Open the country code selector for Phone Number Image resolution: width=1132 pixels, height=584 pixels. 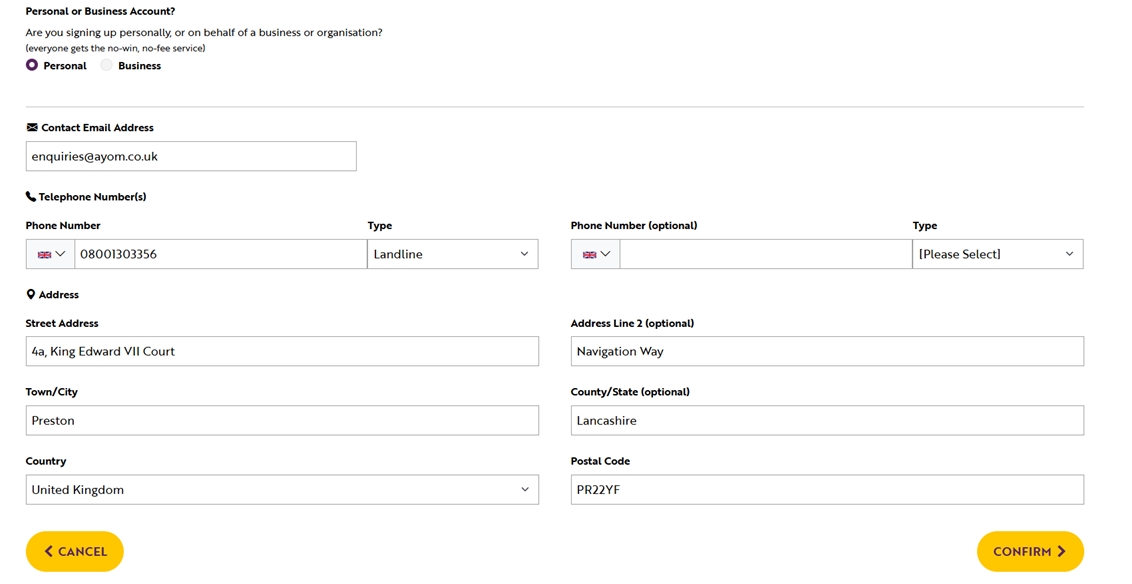tap(49, 253)
